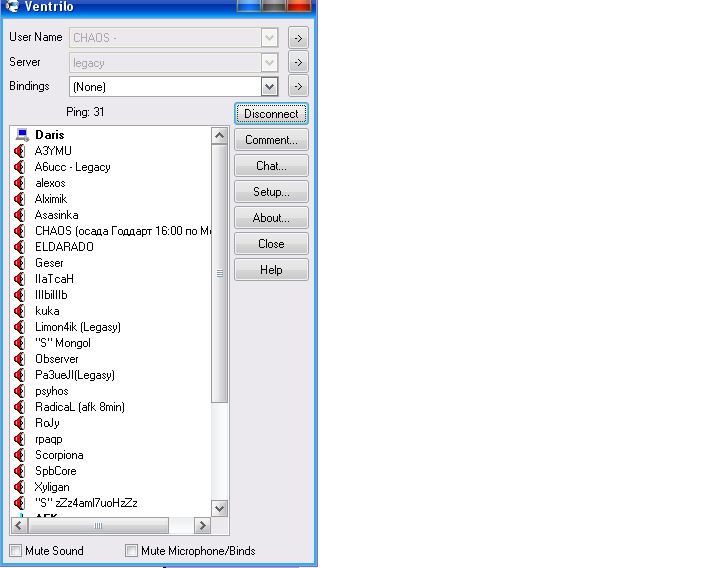This screenshot has height=568, width=720.
Task: Open the Server dropdown
Action: tap(270, 62)
